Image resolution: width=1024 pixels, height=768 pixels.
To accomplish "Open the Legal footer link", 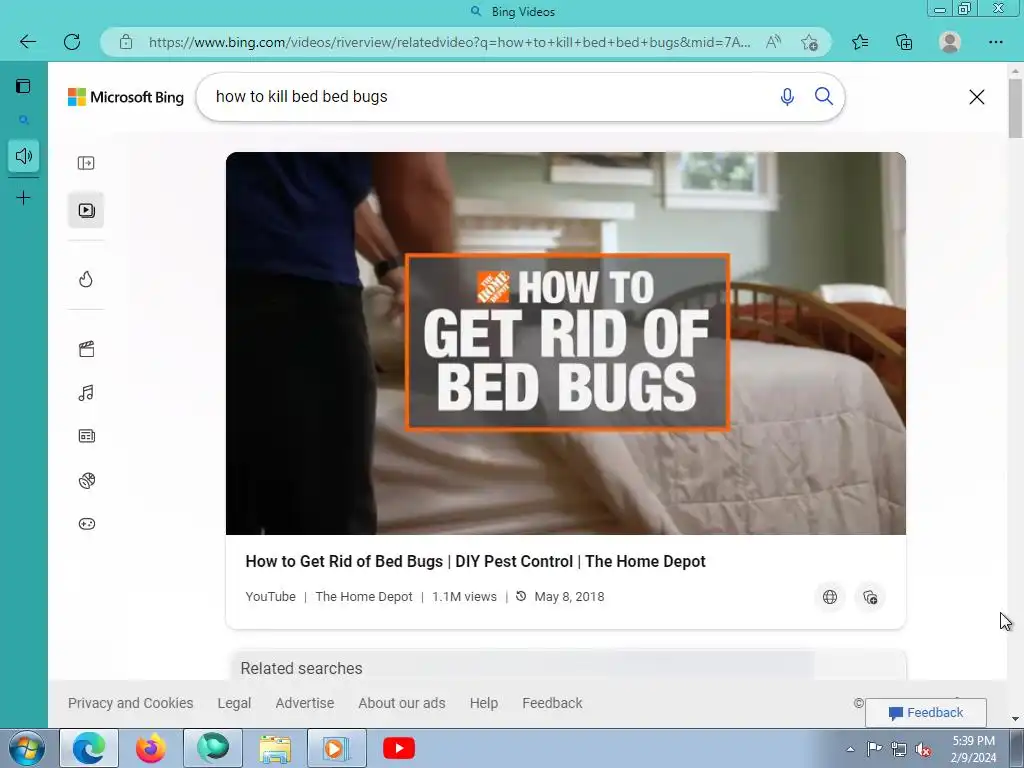I will (234, 703).
